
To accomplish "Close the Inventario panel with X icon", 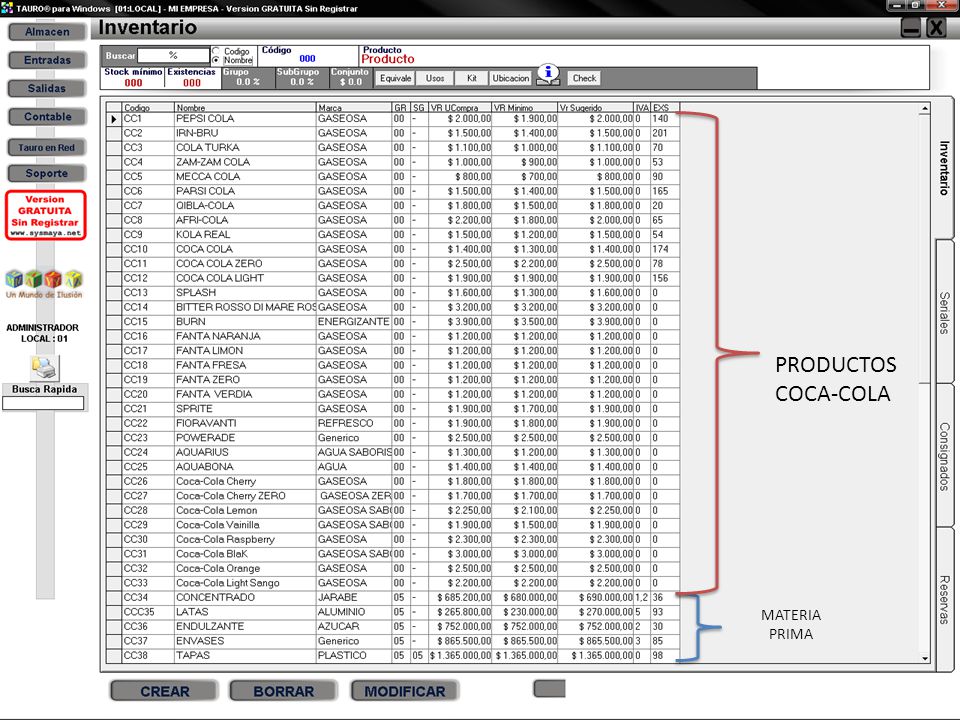I will tap(936, 28).
